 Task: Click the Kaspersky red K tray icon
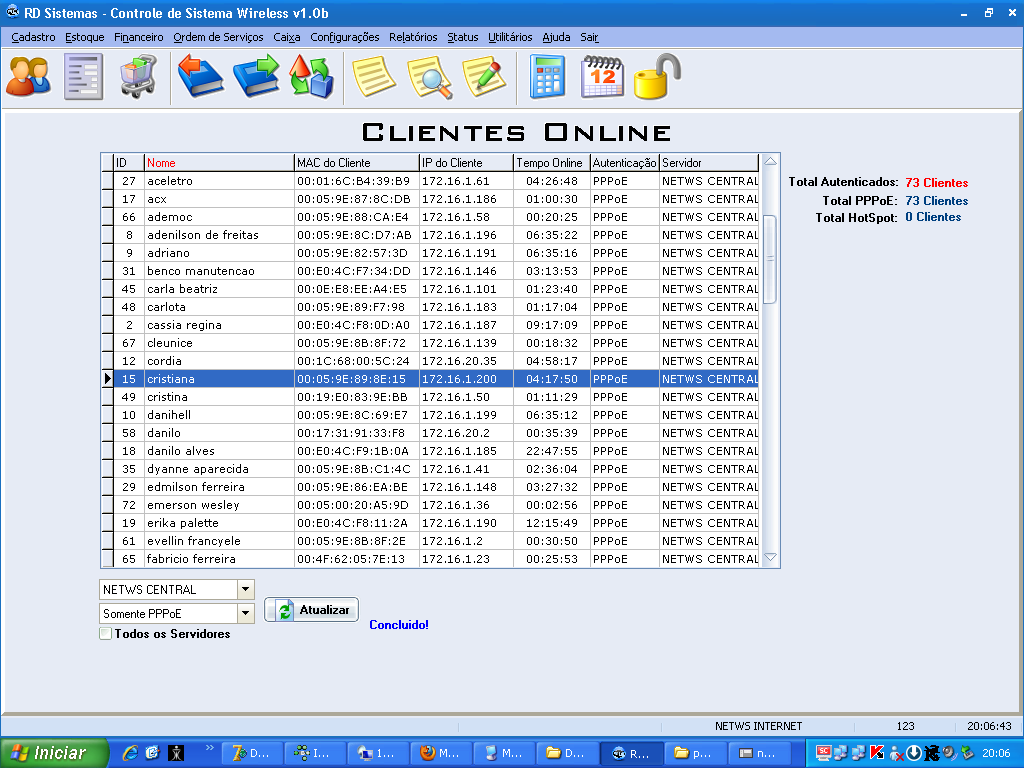coord(877,753)
